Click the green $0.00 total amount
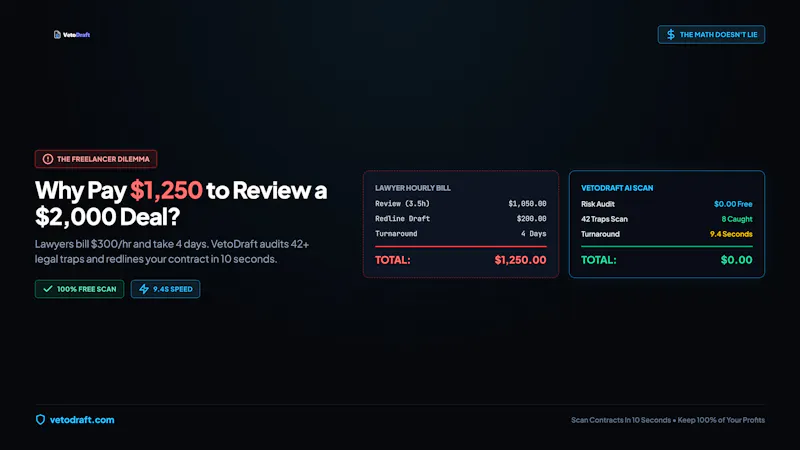 pos(736,260)
